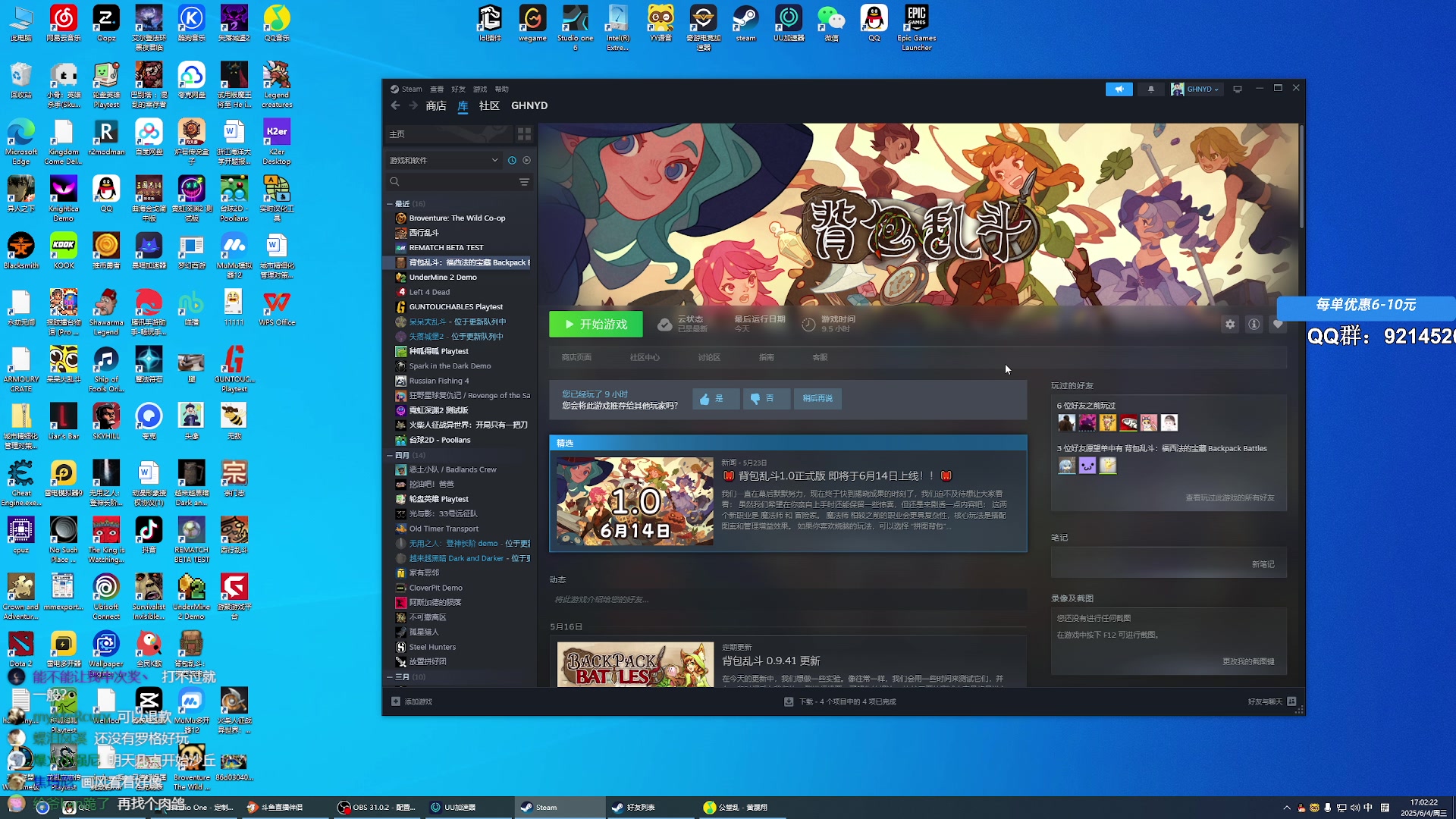Open the game's community hub tab

tap(645, 358)
